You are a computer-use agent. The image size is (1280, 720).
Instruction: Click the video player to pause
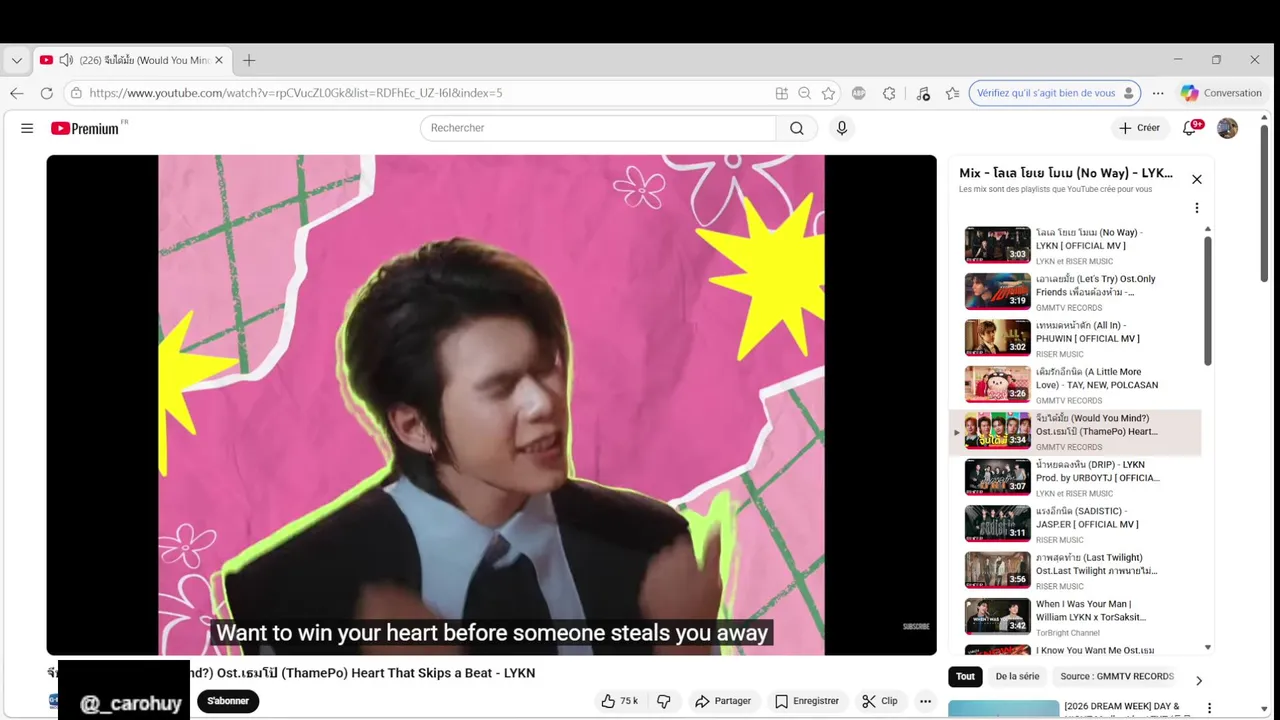(491, 405)
